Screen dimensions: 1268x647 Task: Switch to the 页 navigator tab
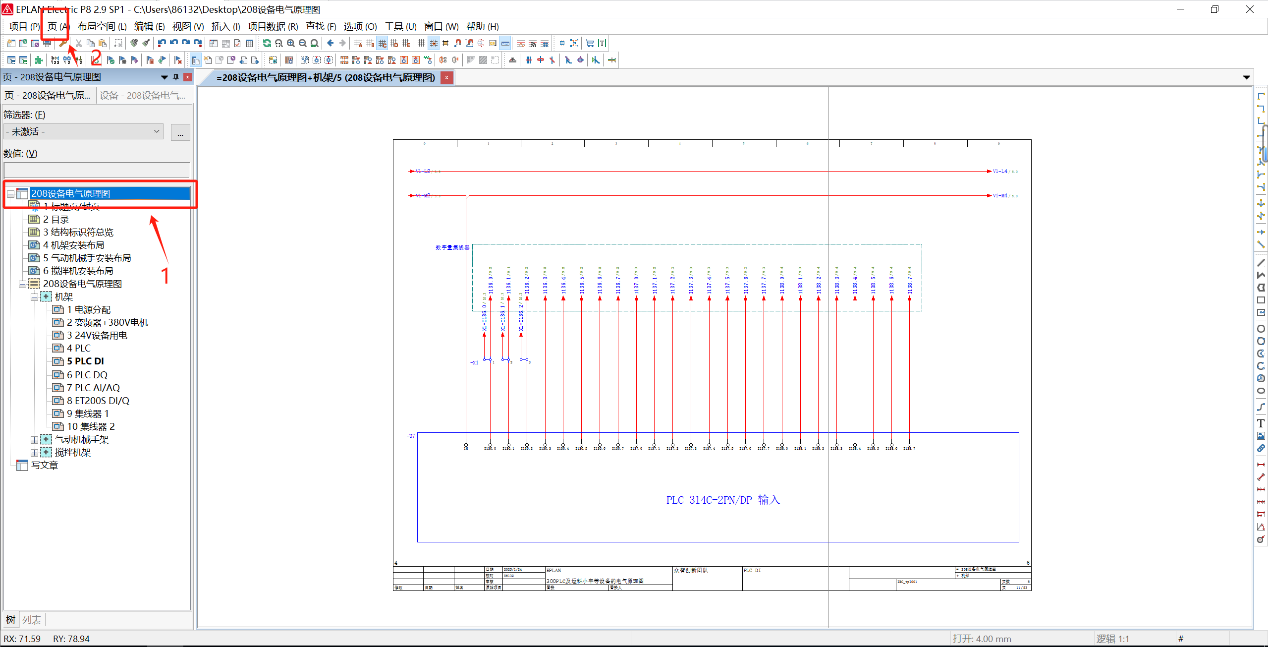[x=47, y=96]
